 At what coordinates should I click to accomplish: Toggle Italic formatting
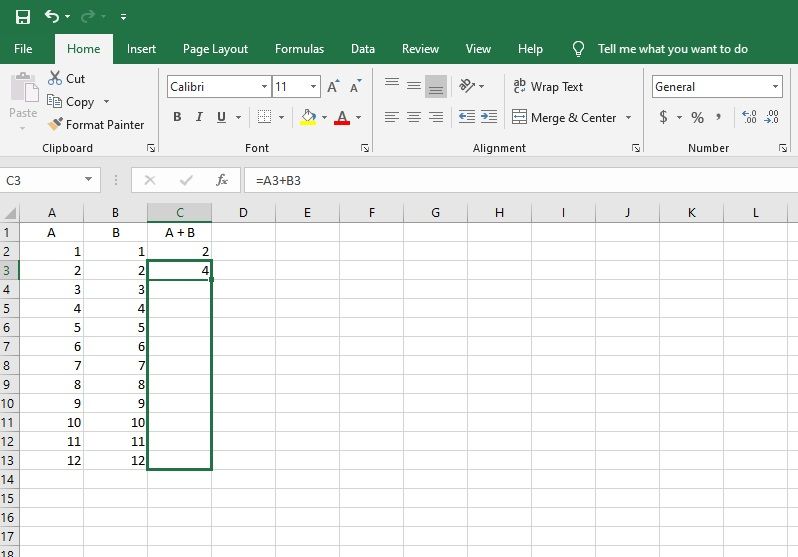coord(200,117)
